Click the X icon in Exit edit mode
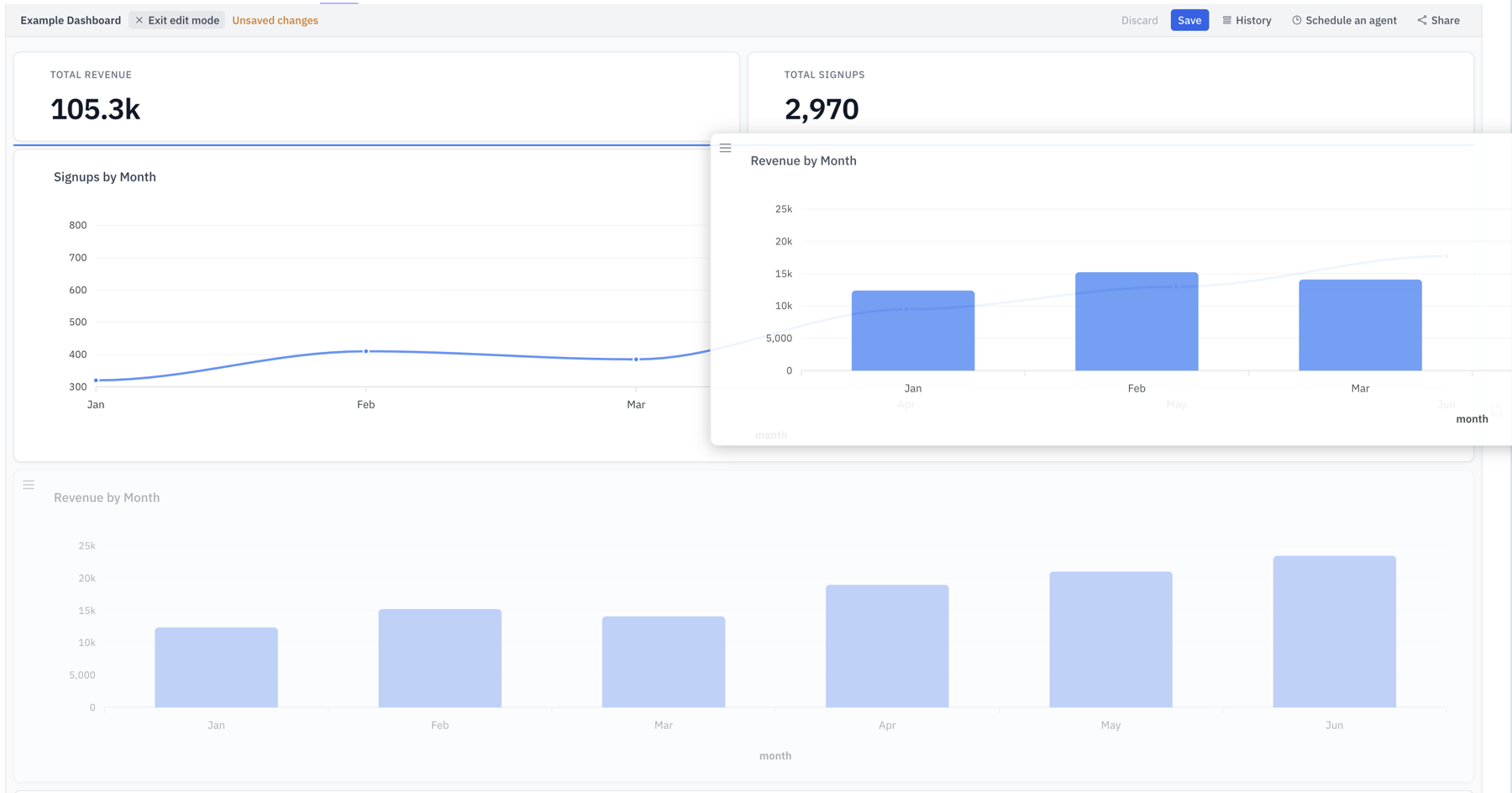 pyautogui.click(x=139, y=20)
